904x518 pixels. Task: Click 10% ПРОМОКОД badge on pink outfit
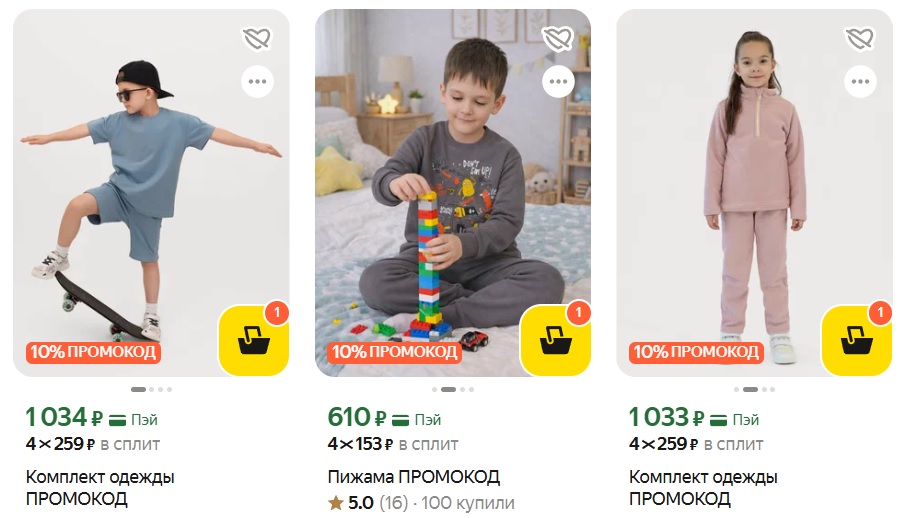(x=696, y=352)
